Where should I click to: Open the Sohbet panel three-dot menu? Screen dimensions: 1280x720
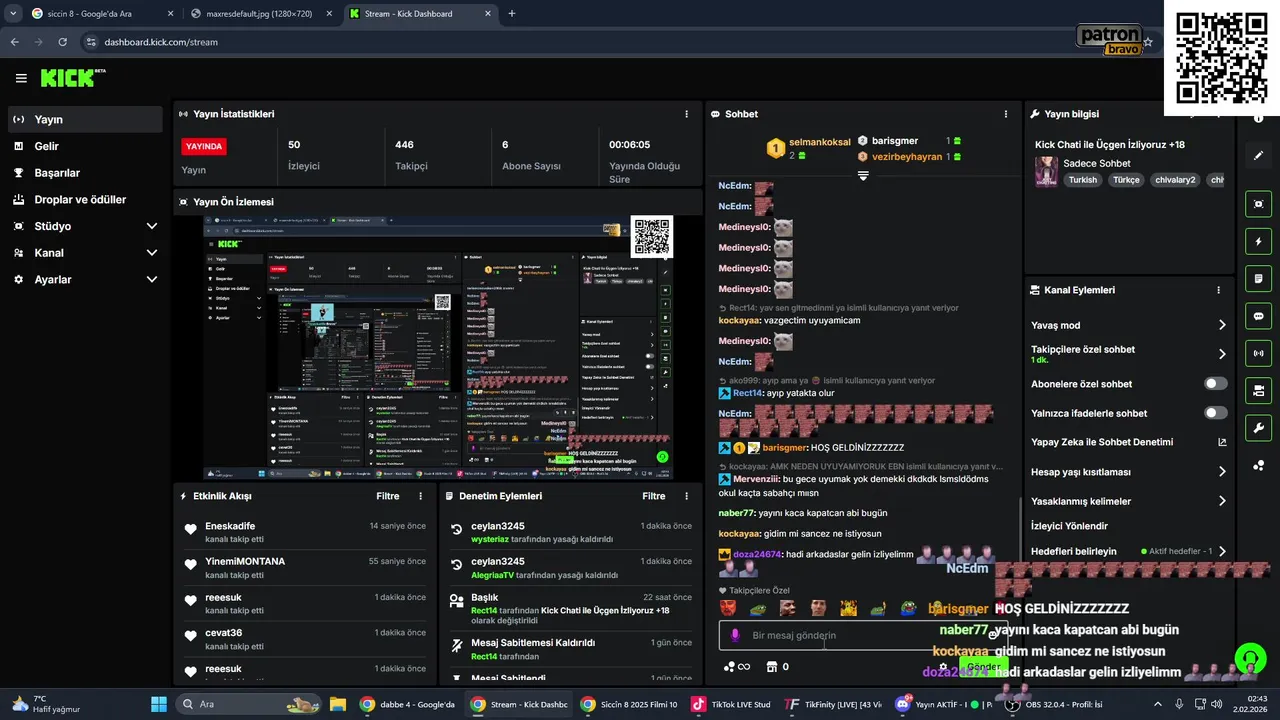click(1006, 114)
